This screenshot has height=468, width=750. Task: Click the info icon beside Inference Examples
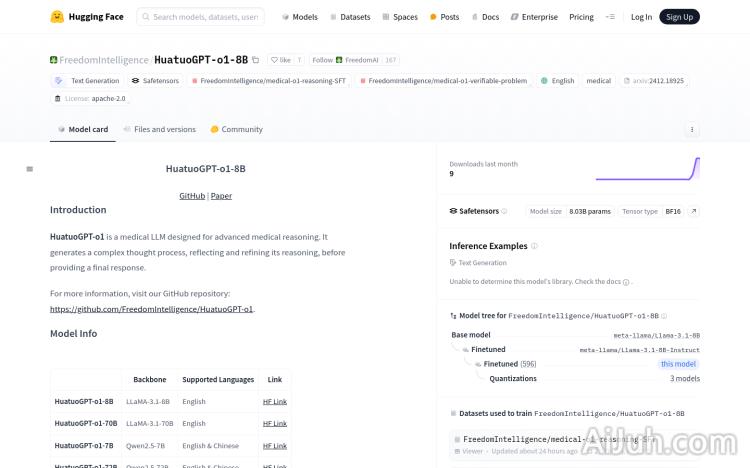point(534,246)
